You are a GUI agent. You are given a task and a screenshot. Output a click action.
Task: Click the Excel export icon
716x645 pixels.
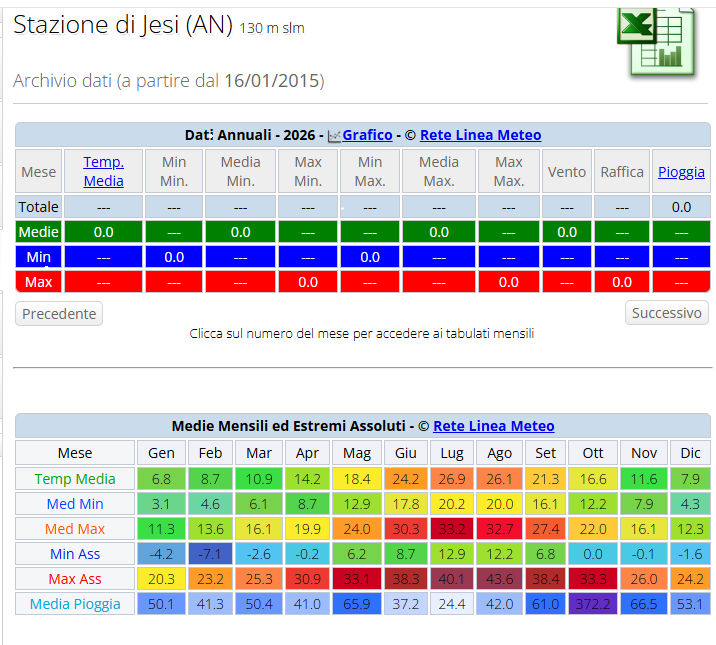655,40
